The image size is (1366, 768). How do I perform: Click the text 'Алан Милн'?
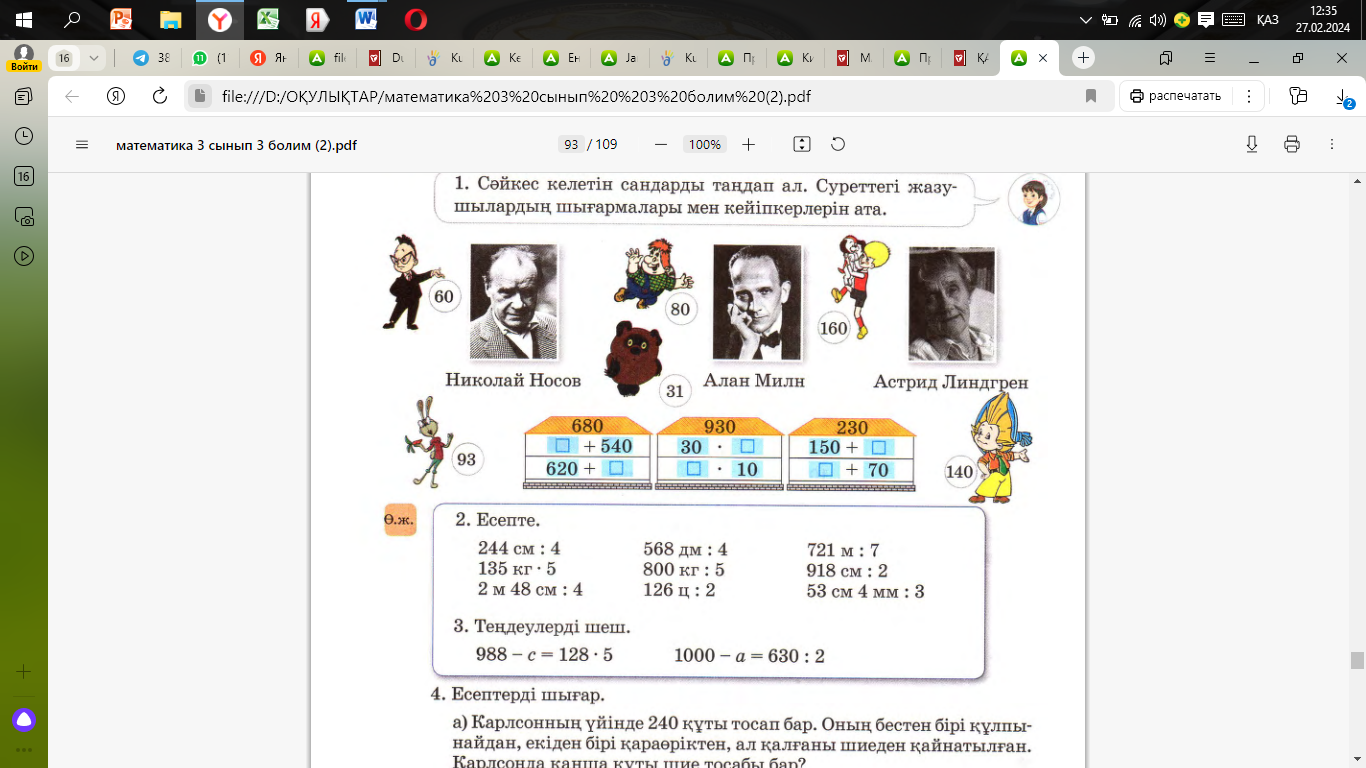tap(754, 380)
